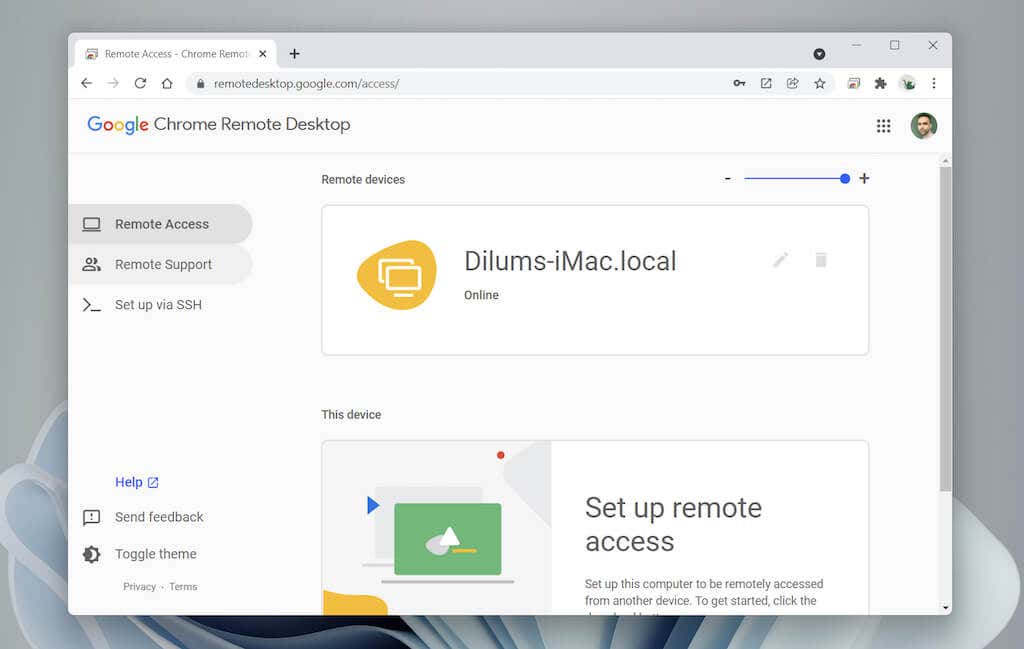This screenshot has width=1024, height=649.
Task: Select the Remote Access - Chrome Remote tab
Action: (175, 54)
